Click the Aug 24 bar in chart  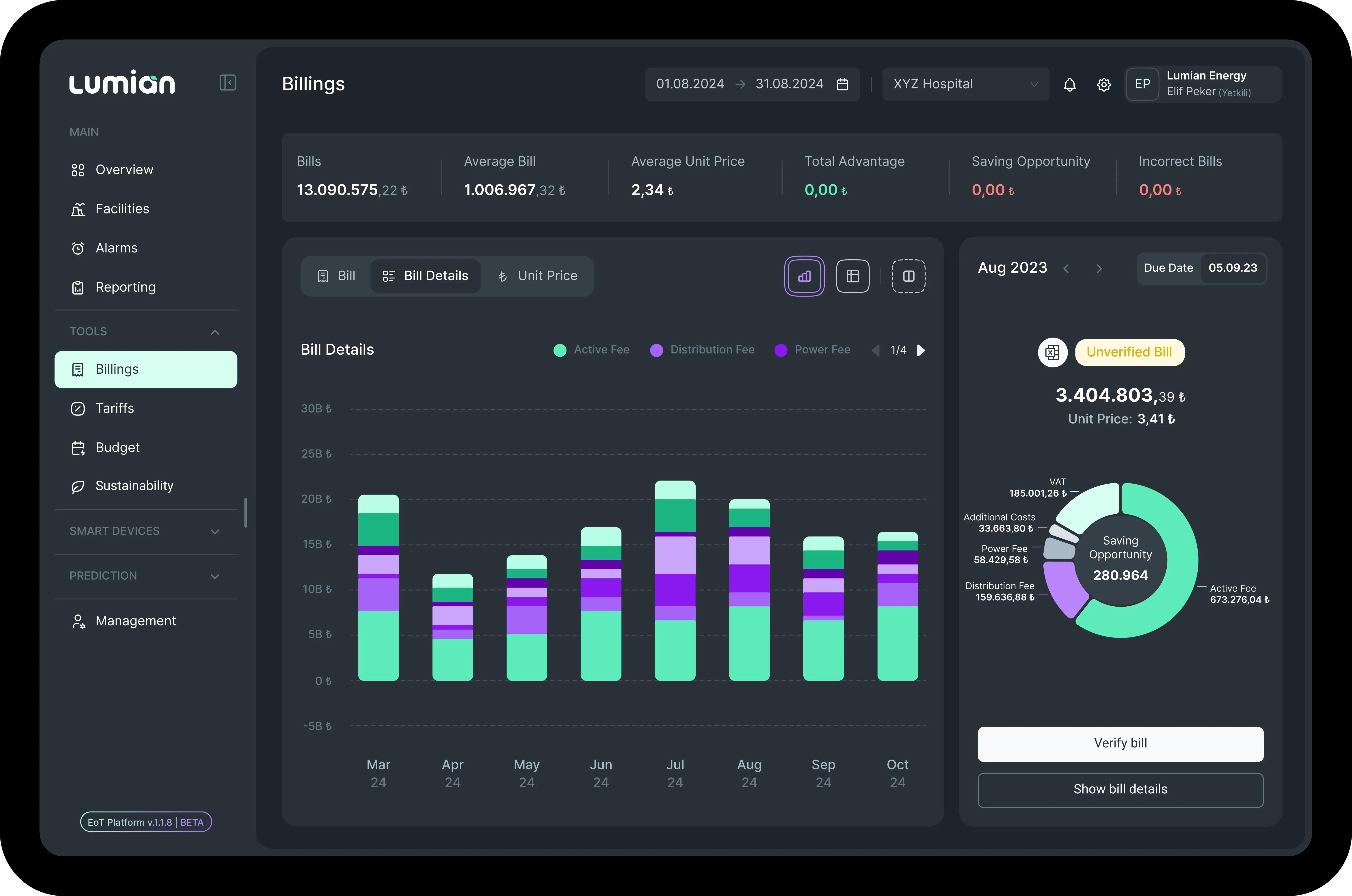(x=749, y=590)
